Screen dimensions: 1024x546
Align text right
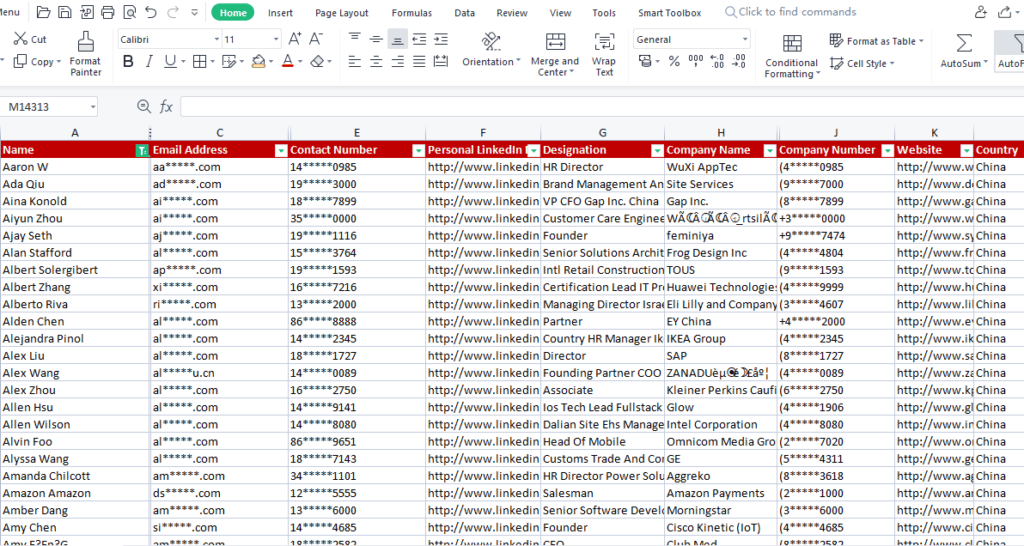click(398, 61)
